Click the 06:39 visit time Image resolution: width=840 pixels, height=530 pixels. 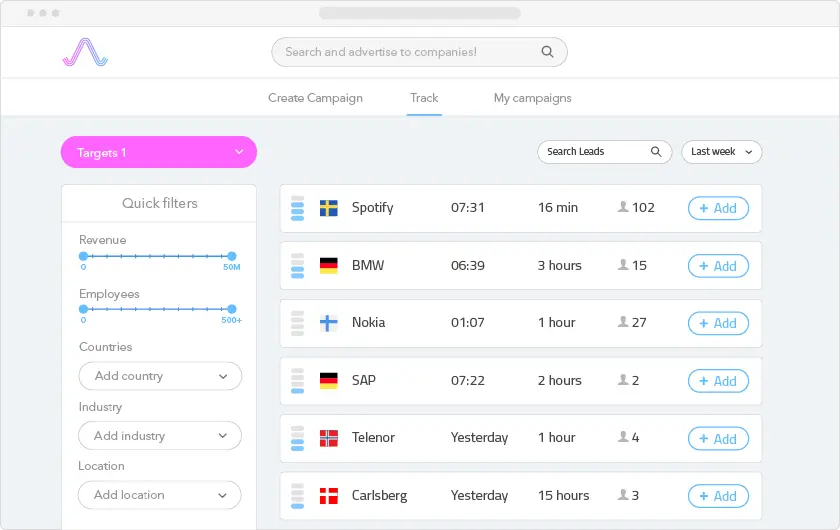tap(468, 266)
